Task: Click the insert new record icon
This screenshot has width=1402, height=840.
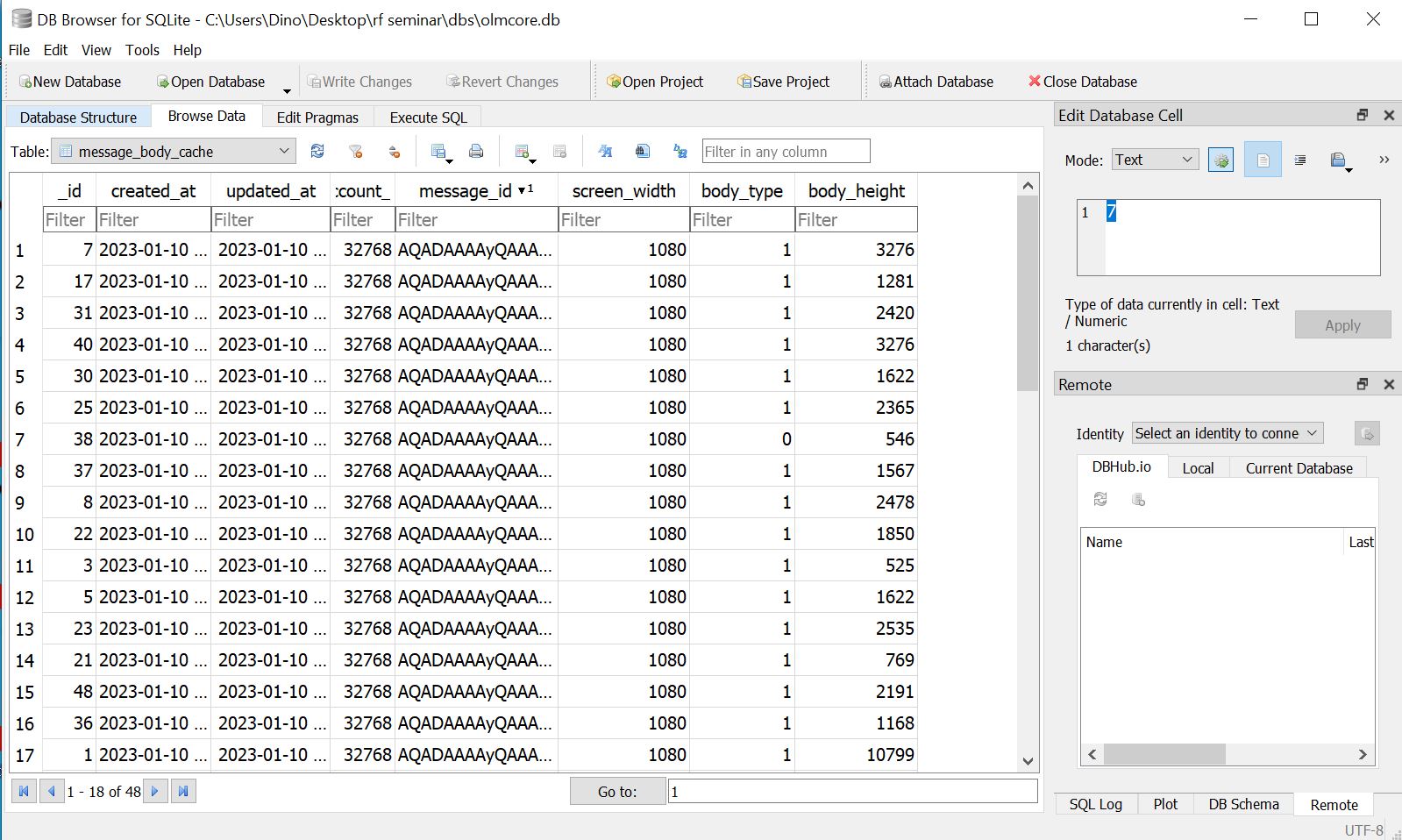Action: point(523,152)
